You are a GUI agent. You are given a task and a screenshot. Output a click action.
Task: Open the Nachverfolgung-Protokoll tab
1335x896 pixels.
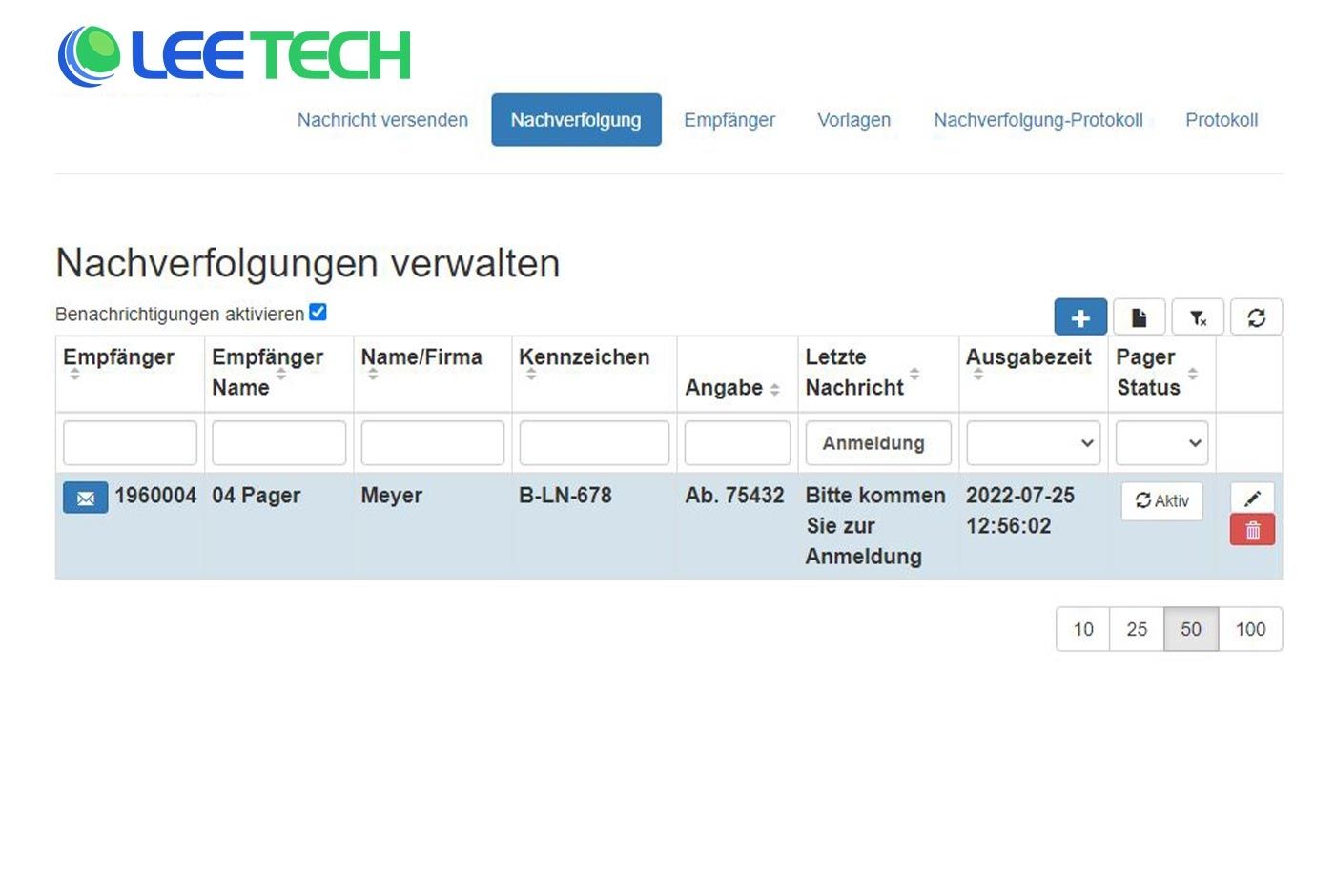pyautogui.click(x=1038, y=119)
